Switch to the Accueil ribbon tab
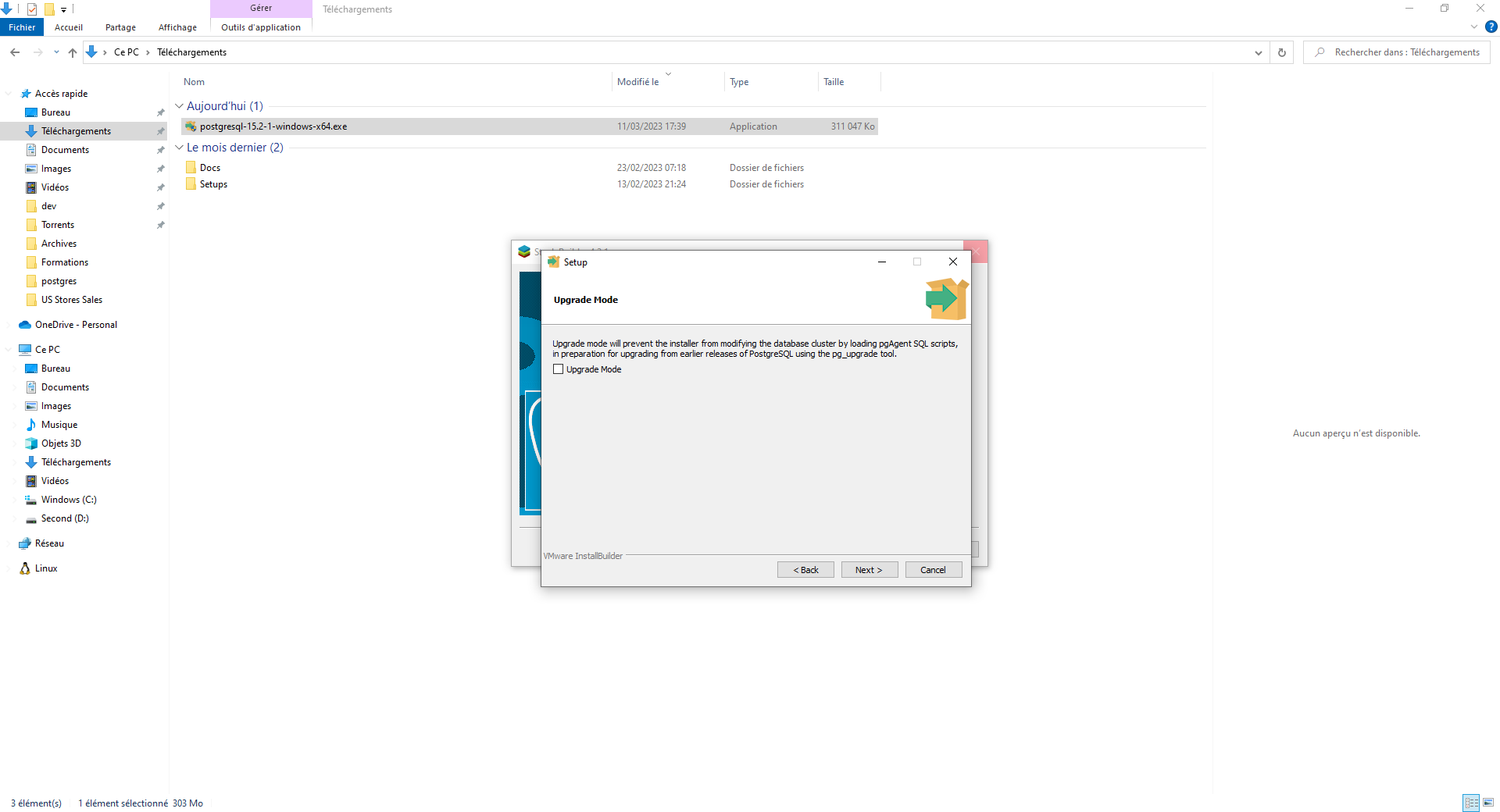1500x812 pixels. tap(69, 27)
